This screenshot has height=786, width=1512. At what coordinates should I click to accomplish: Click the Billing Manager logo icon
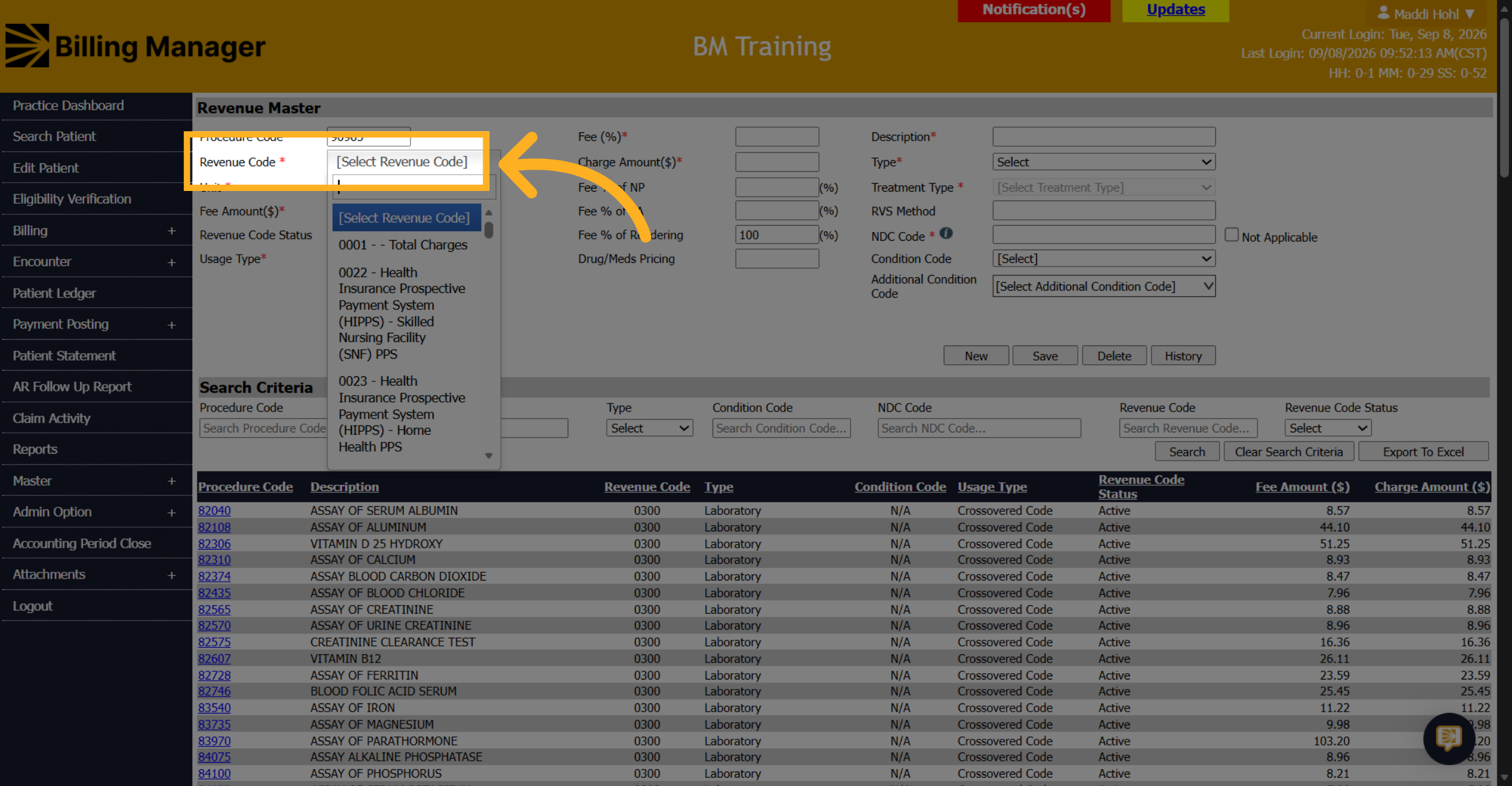pyautogui.click(x=27, y=45)
